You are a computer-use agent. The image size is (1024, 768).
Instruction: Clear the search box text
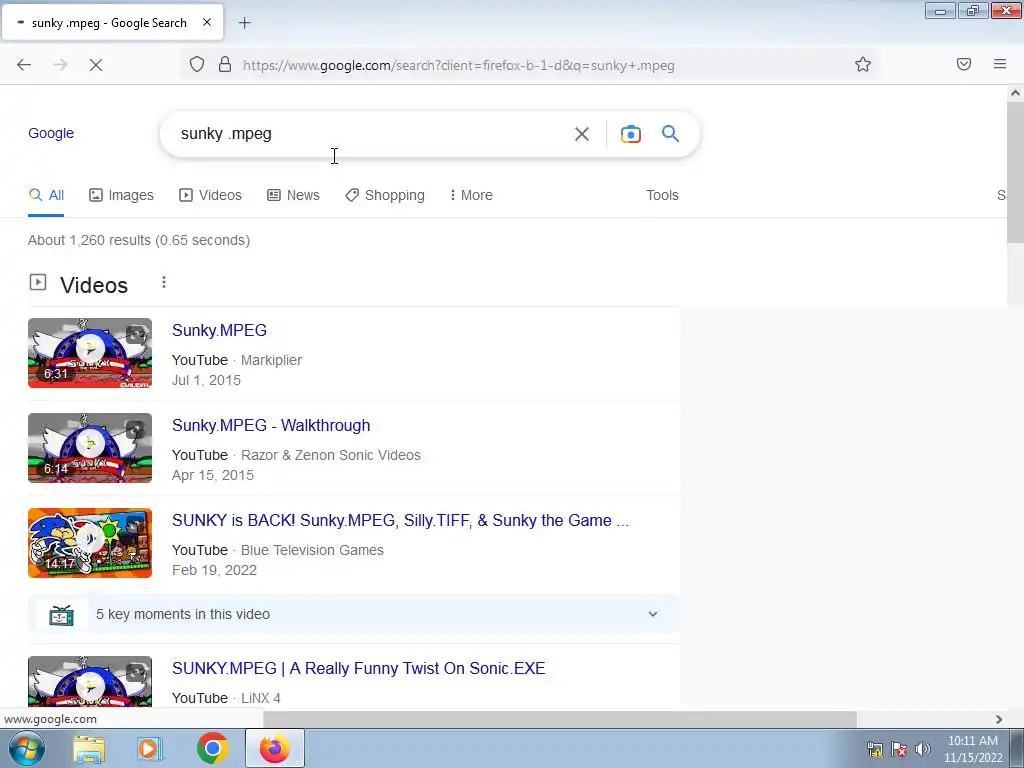pos(581,134)
